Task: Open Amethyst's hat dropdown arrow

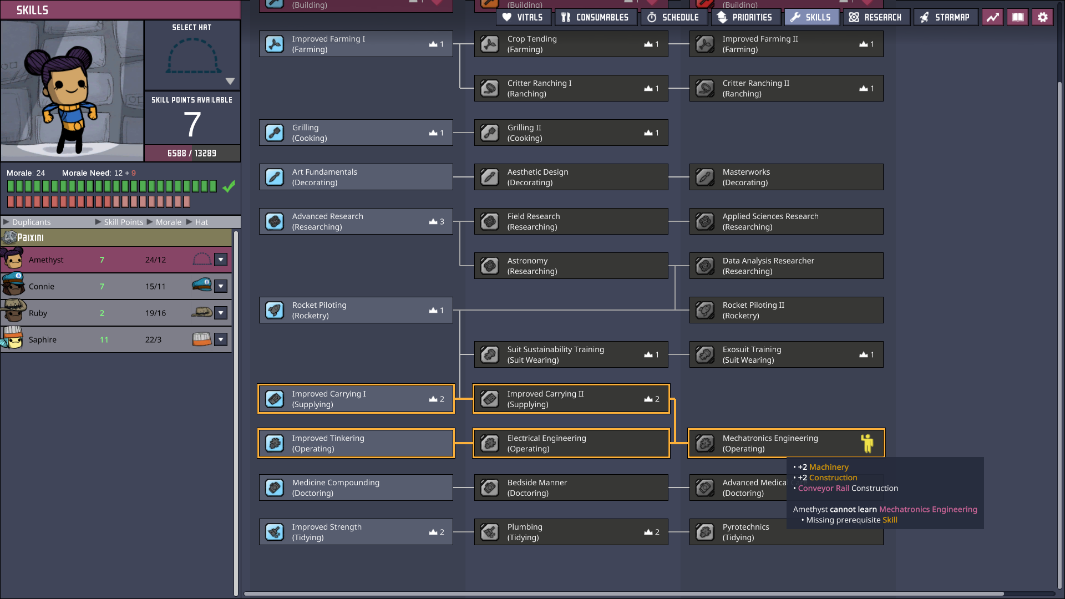Action: [x=221, y=259]
